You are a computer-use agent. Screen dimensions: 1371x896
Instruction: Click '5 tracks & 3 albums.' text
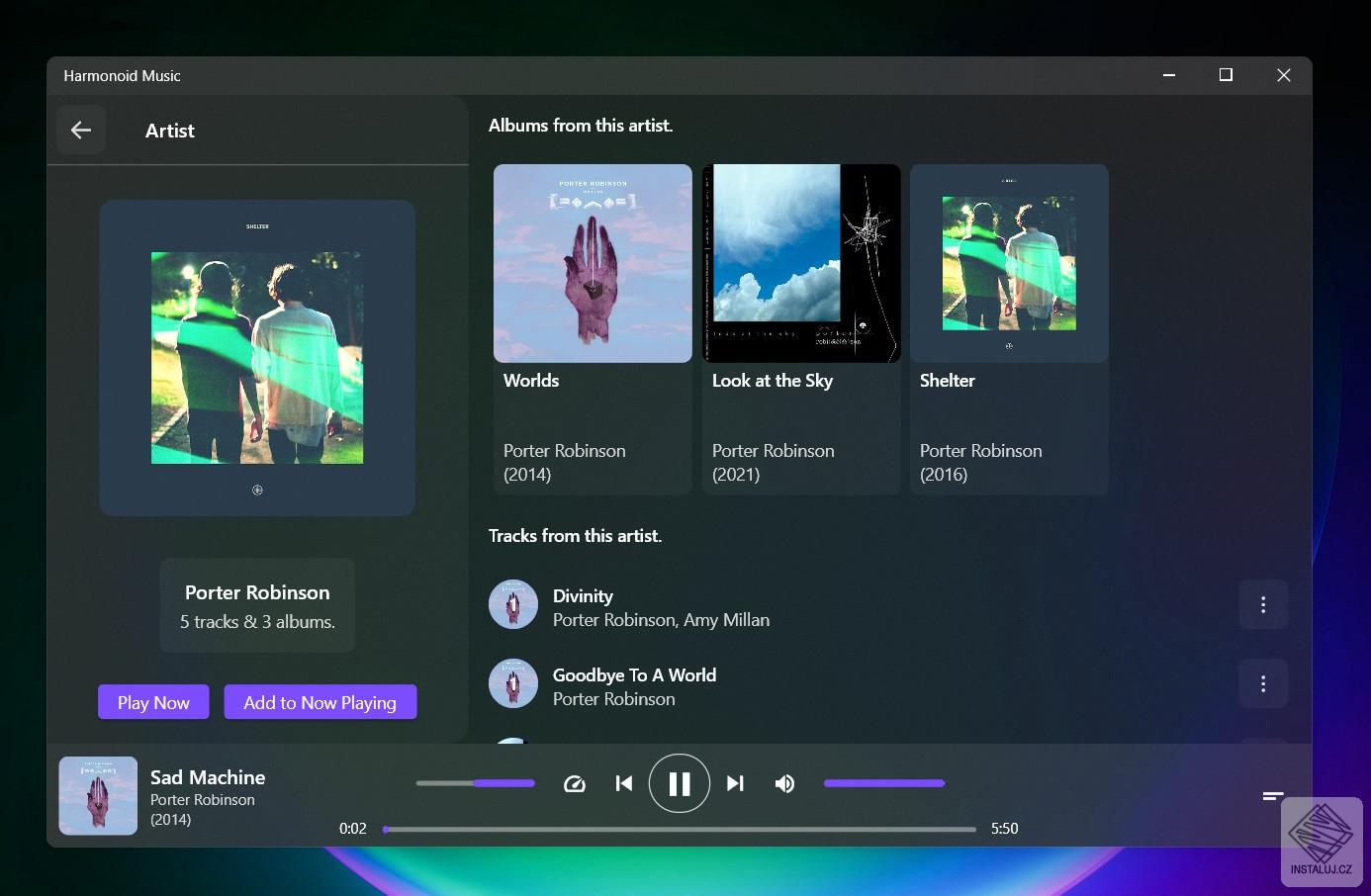(x=257, y=621)
